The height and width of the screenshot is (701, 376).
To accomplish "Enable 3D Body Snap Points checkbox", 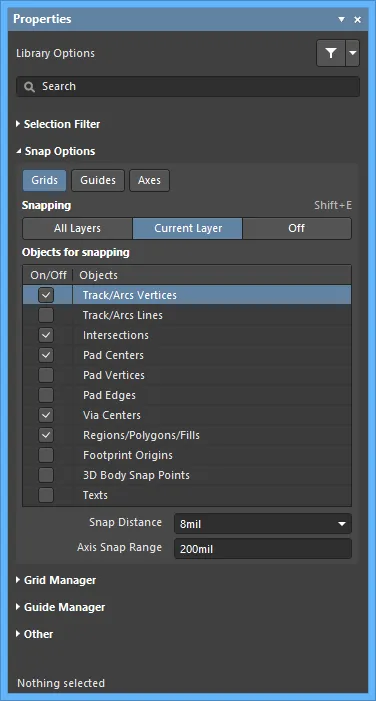I will [46, 475].
